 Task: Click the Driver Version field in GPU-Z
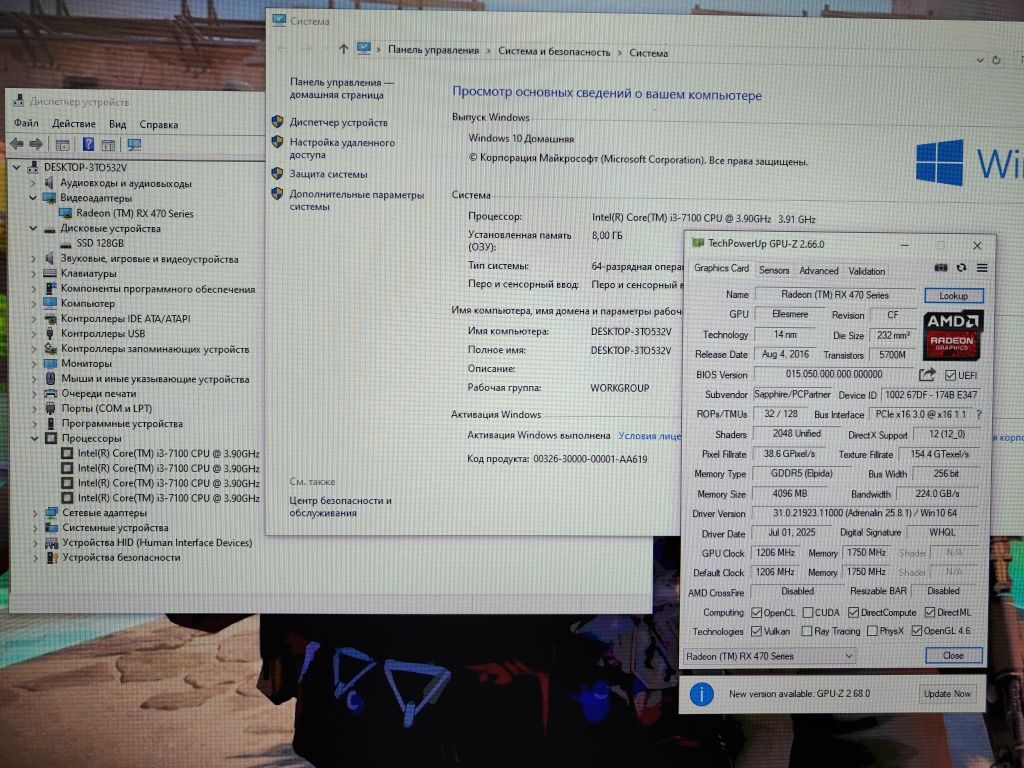865,513
